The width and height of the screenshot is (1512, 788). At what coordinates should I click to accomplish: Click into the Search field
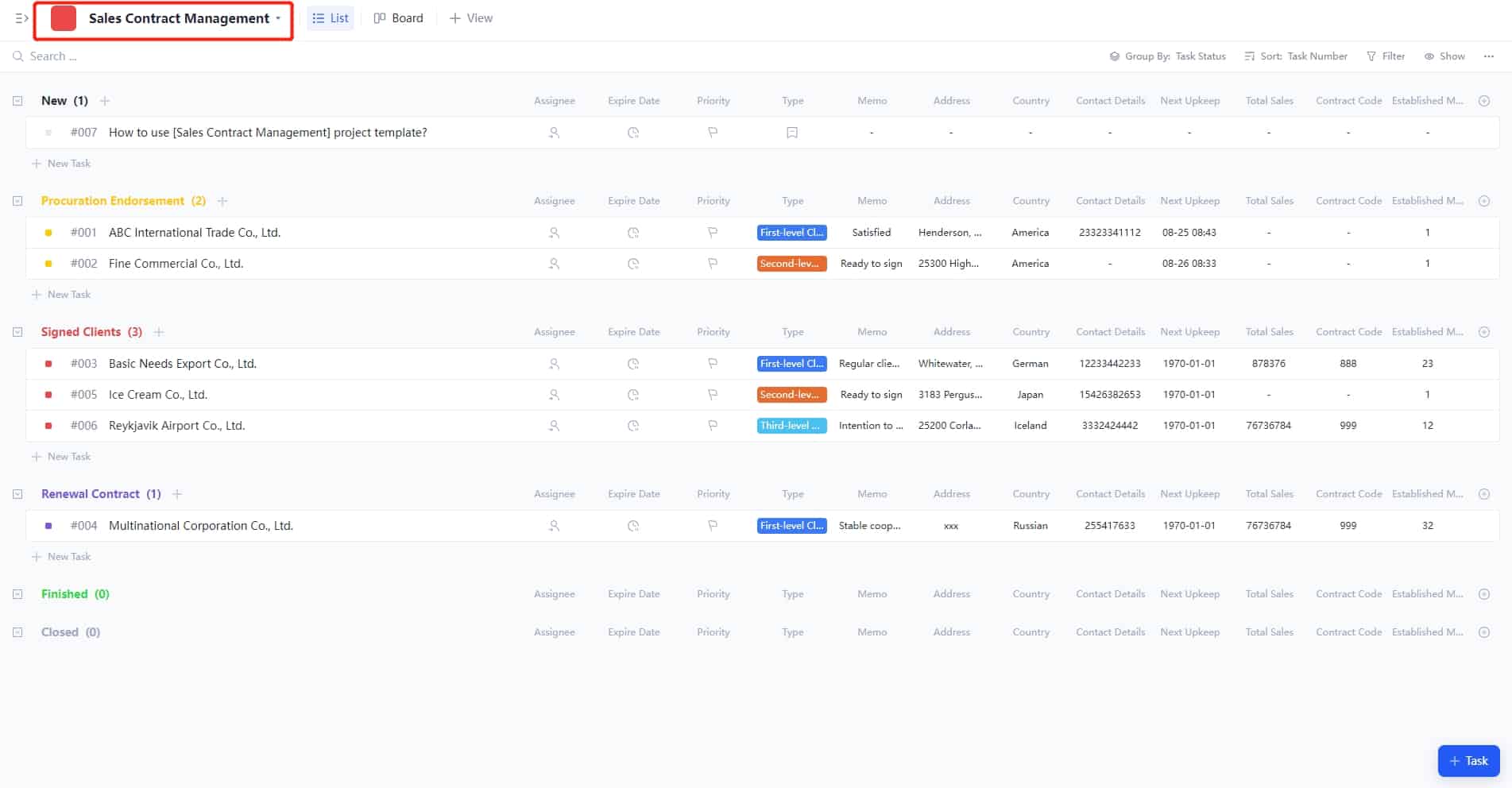click(x=54, y=56)
